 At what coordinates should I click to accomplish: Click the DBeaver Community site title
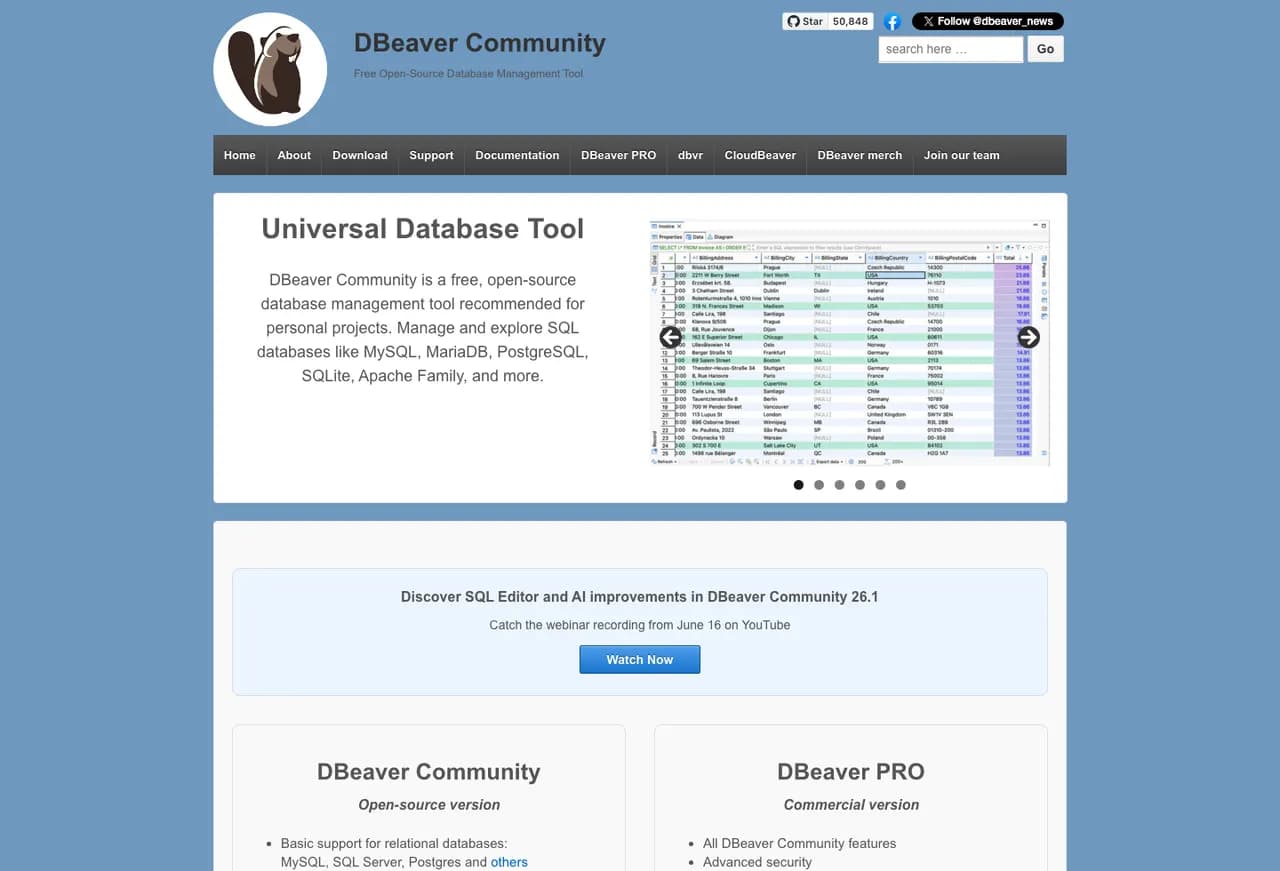(480, 43)
